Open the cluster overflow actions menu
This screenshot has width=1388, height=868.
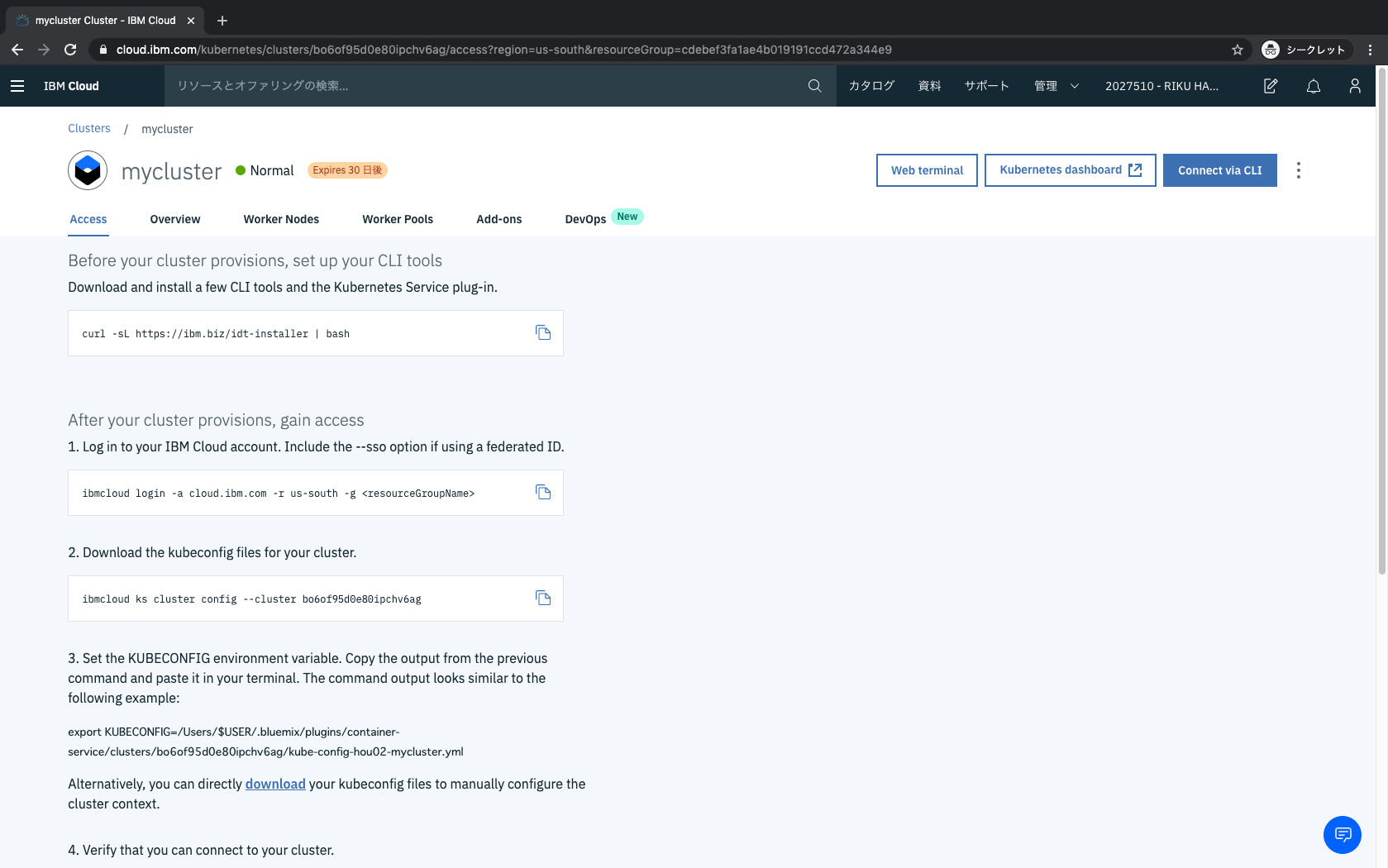pos(1299,170)
